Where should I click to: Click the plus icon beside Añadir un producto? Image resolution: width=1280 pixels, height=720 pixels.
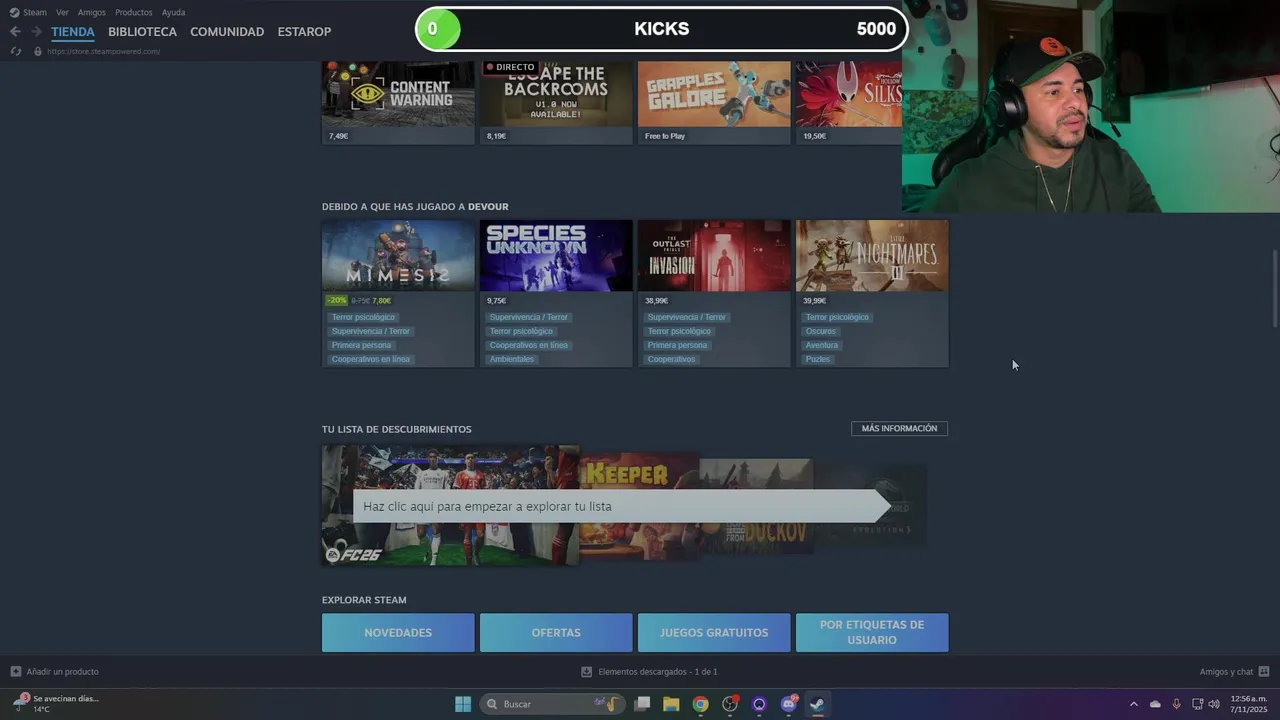15,671
